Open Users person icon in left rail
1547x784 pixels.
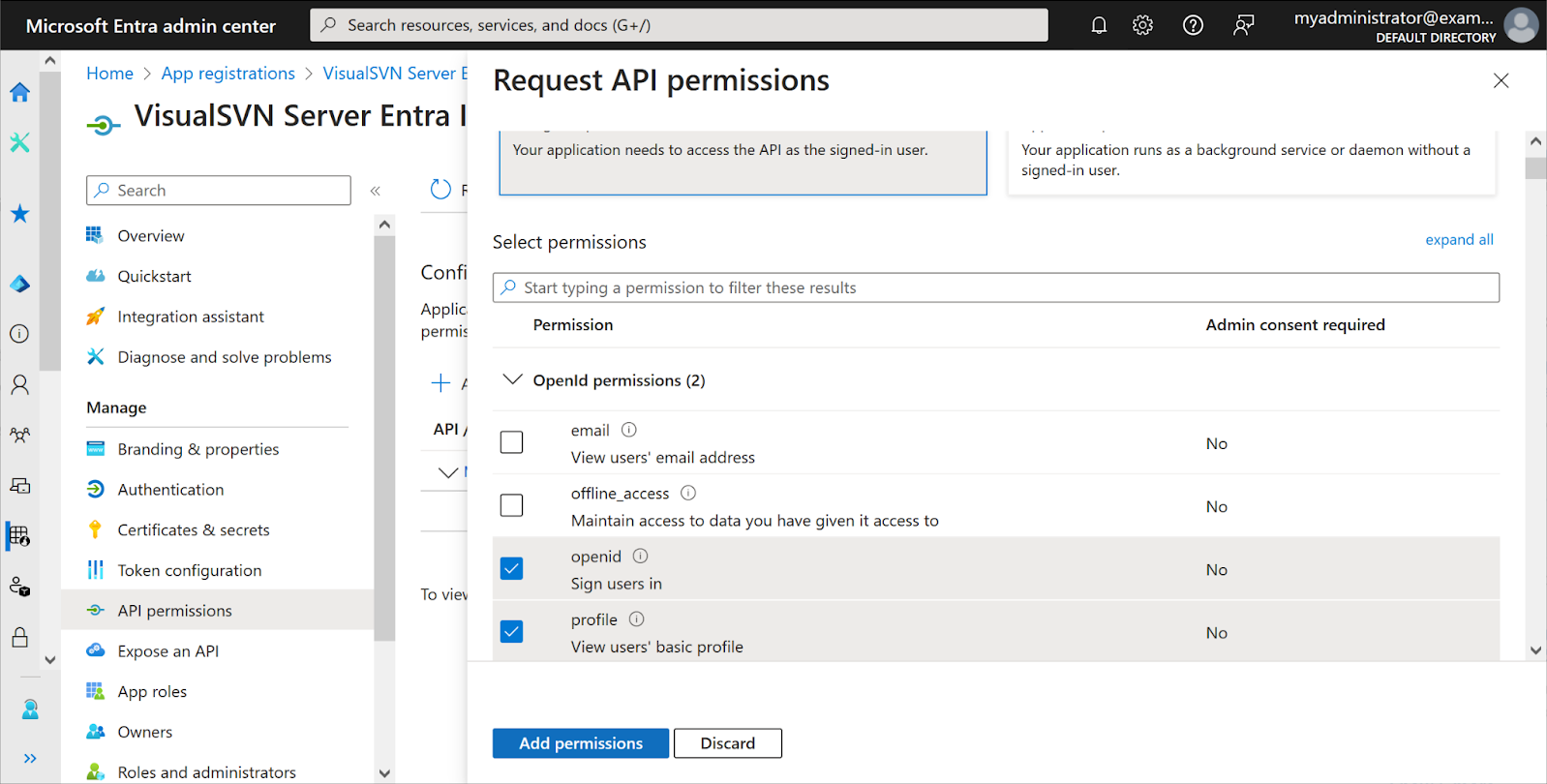pyautogui.click(x=19, y=384)
